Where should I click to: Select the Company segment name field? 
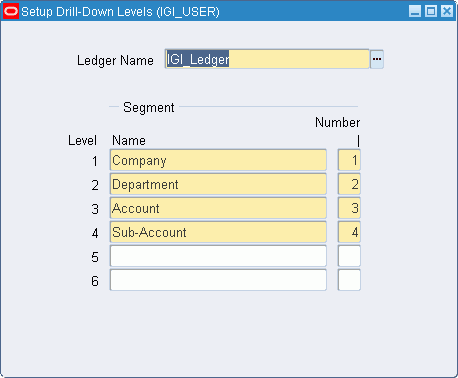[218, 160]
